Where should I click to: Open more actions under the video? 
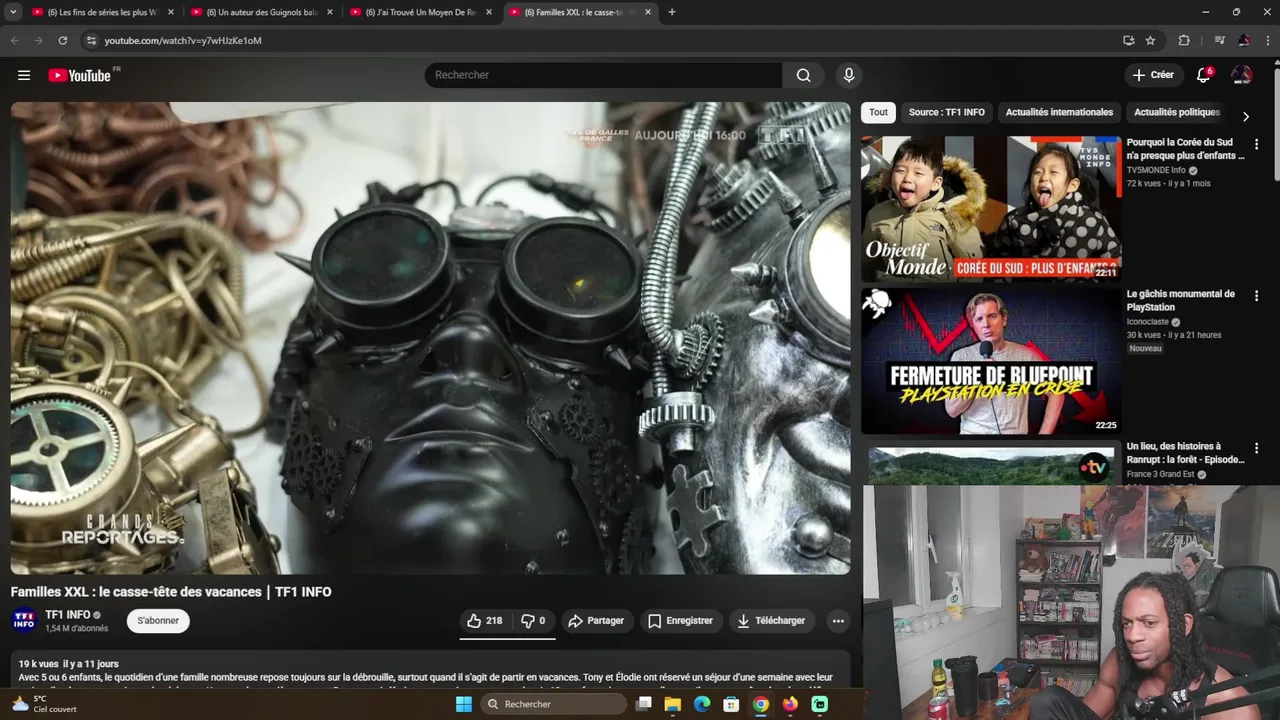[x=838, y=621]
